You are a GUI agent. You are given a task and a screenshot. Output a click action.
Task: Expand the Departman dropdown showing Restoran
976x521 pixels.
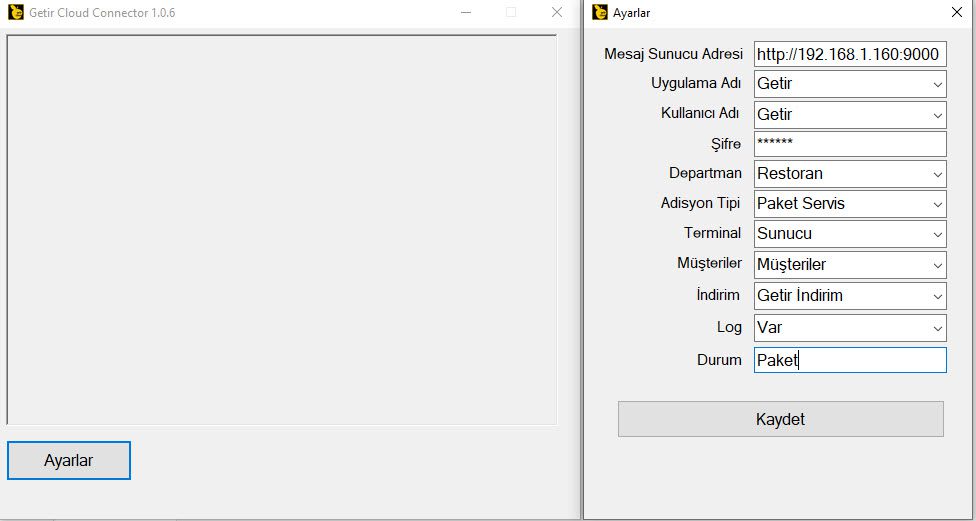click(937, 174)
